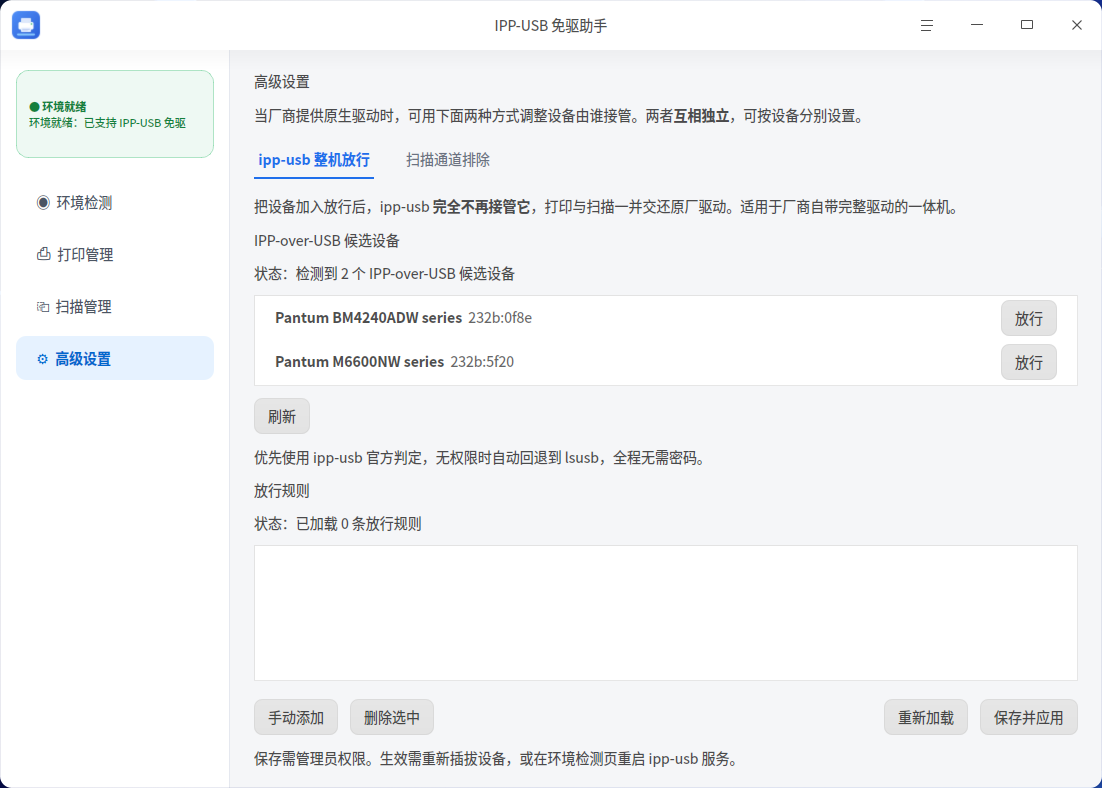Click the 删除选中 button

pos(391,717)
